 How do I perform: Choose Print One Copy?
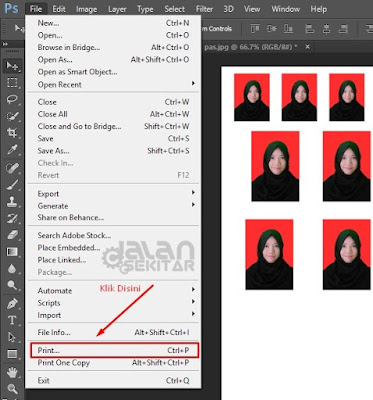[113, 363]
